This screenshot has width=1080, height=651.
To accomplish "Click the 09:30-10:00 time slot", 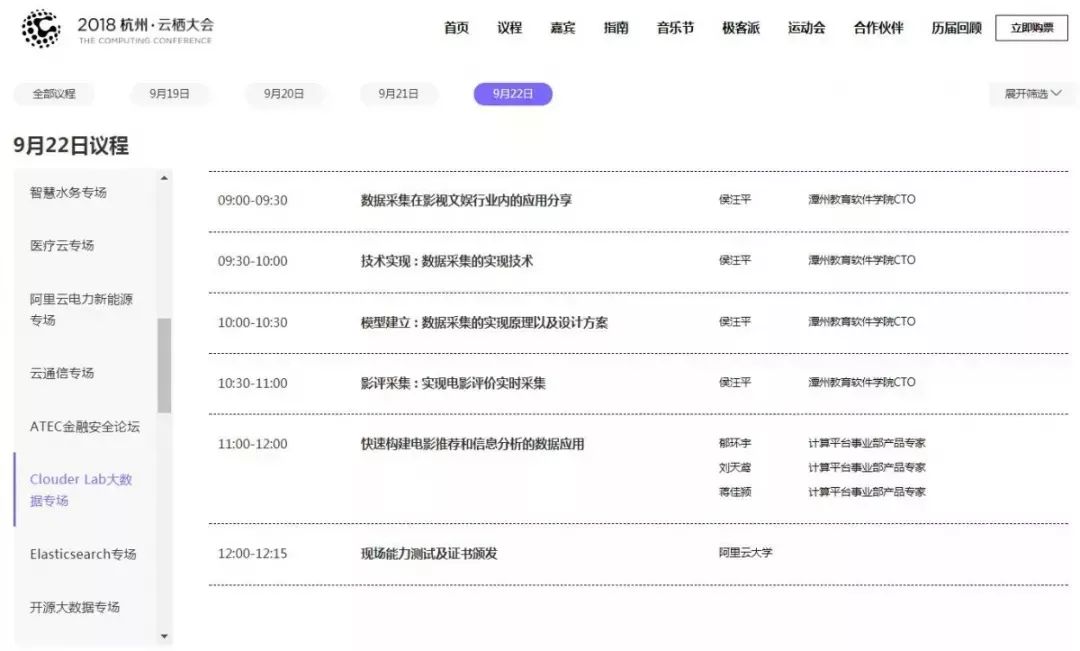I will [253, 261].
